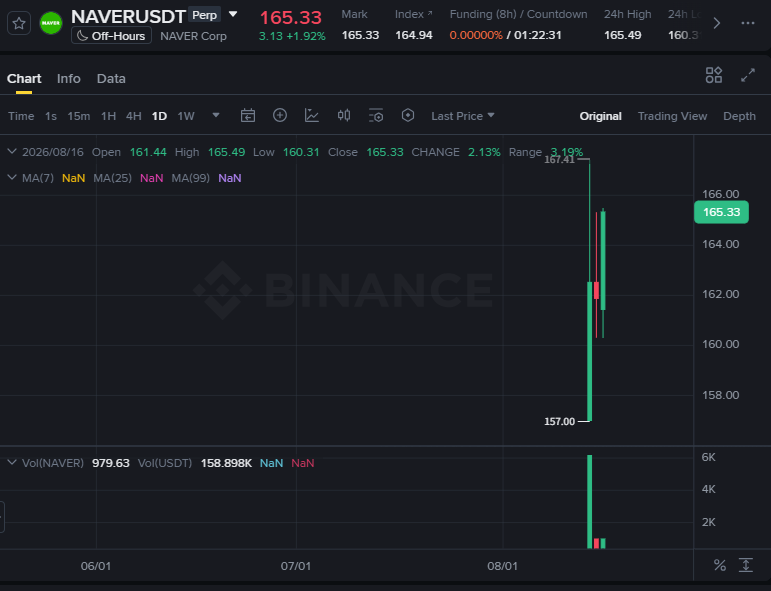The image size is (771, 591).
Task: Collapse the Vol(NAVER) indicator row
Action: [x=12, y=463]
